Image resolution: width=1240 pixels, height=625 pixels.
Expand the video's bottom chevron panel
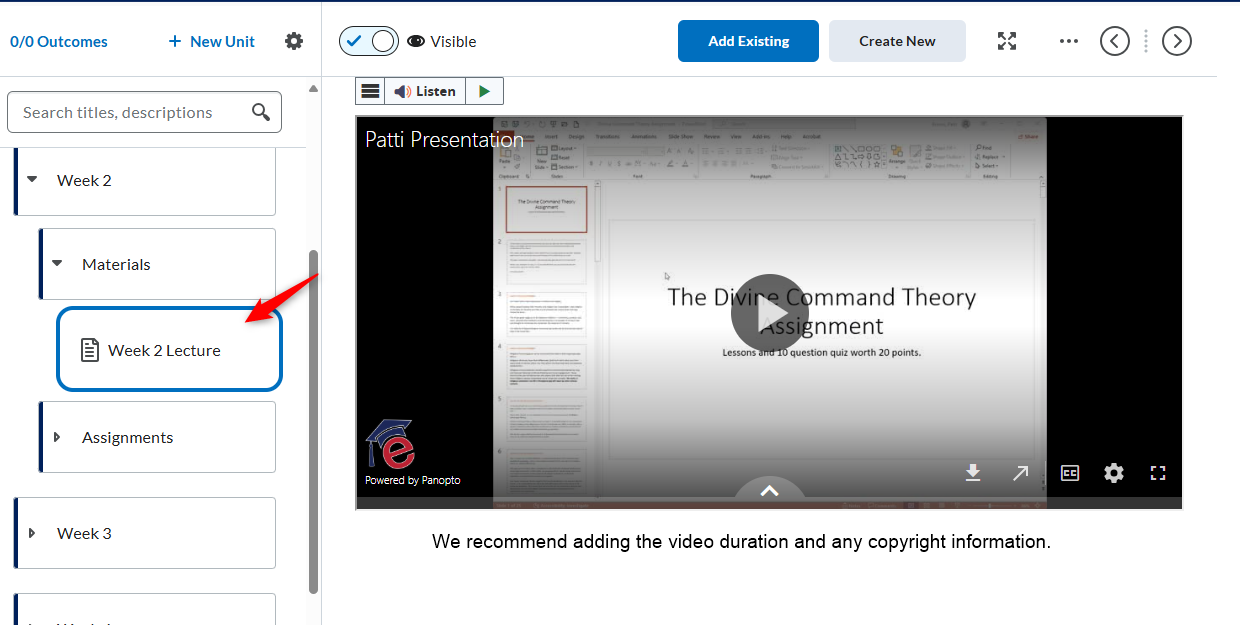(x=769, y=490)
